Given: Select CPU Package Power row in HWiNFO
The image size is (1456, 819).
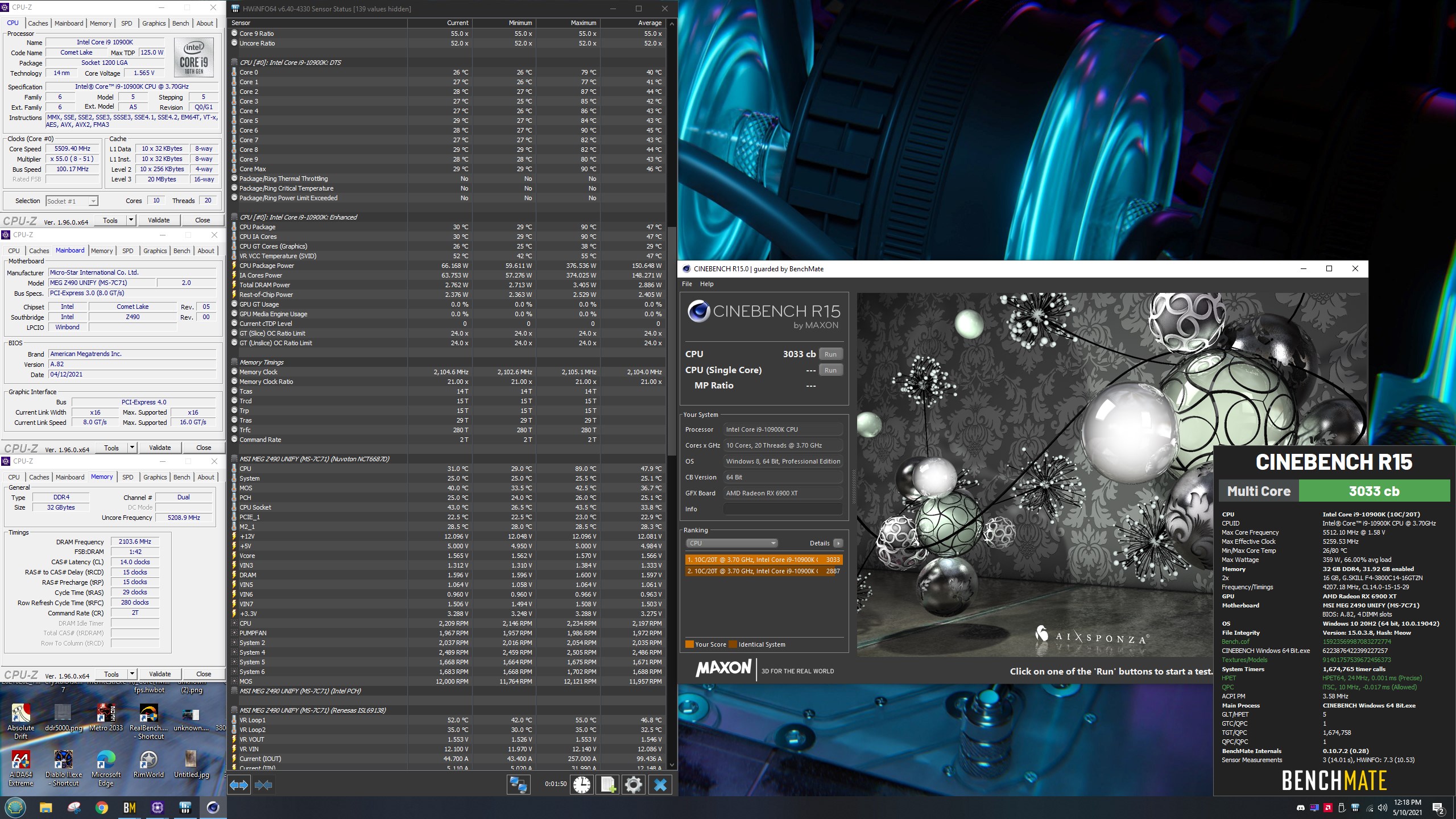Looking at the screenshot, I should click(x=447, y=266).
